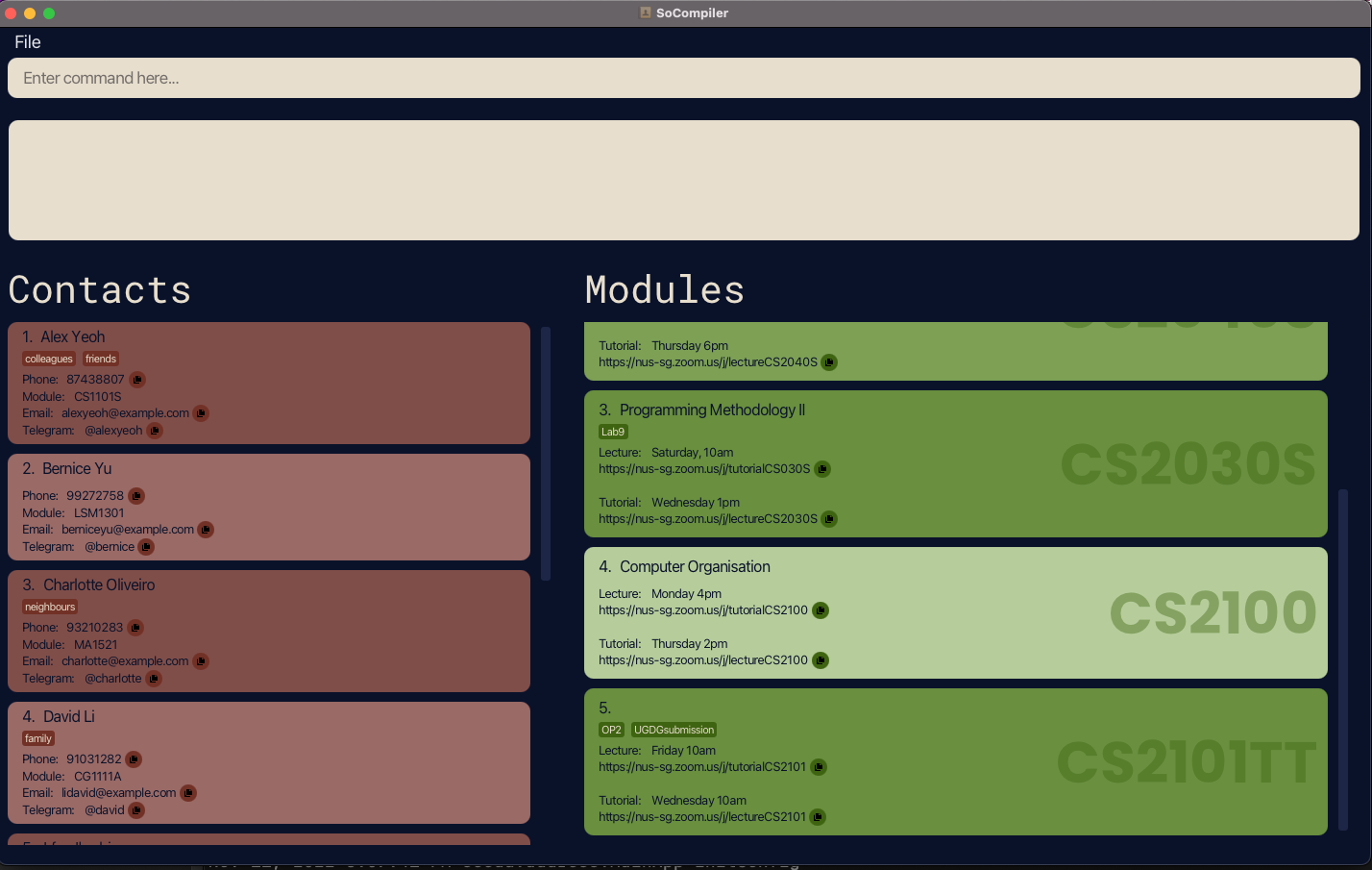1372x870 pixels.
Task: Copy @alexyeoh Telegram handle
Action: pyautogui.click(x=155, y=431)
